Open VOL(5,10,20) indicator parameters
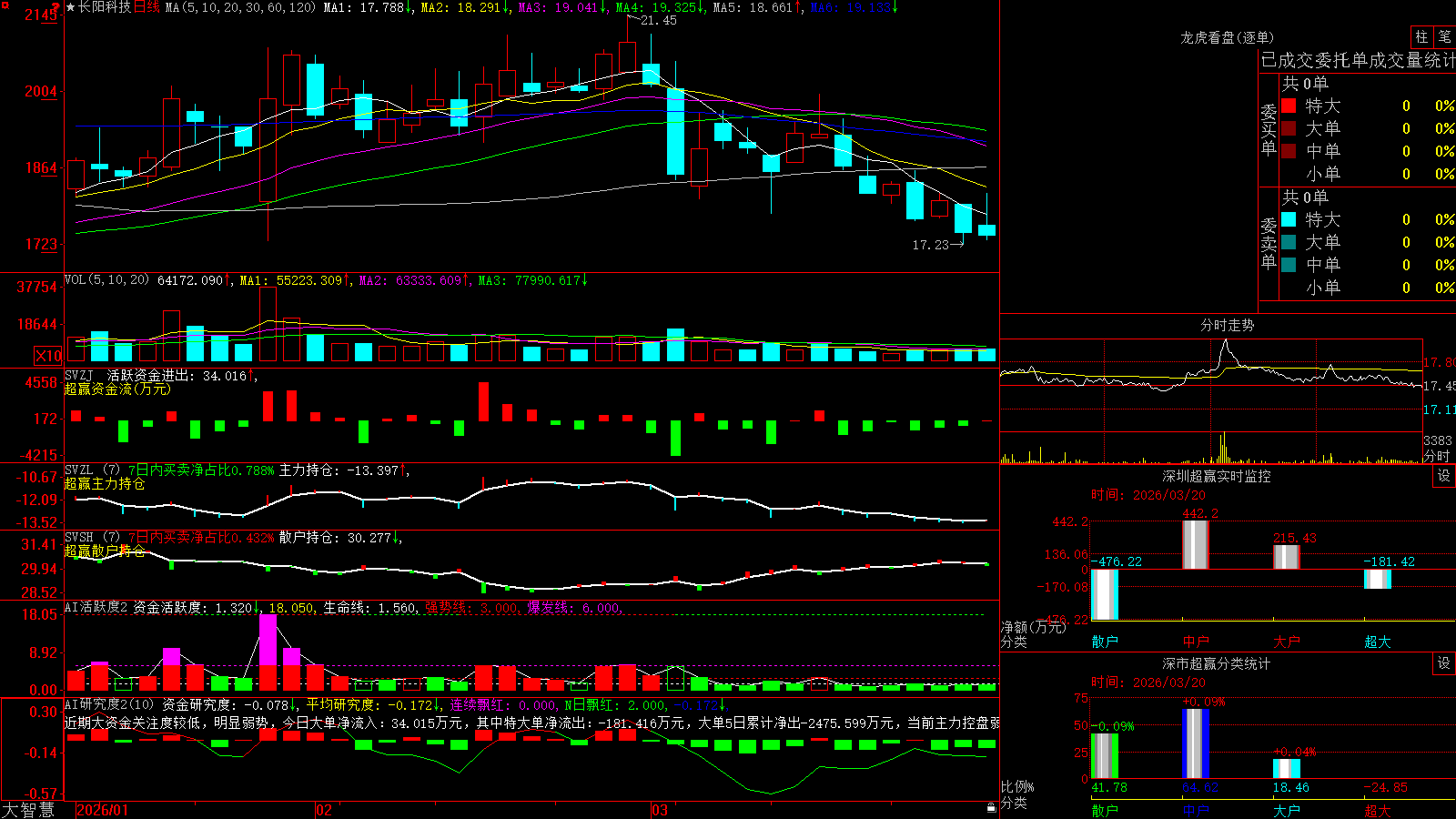This screenshot has width=1456, height=819. click(x=106, y=280)
